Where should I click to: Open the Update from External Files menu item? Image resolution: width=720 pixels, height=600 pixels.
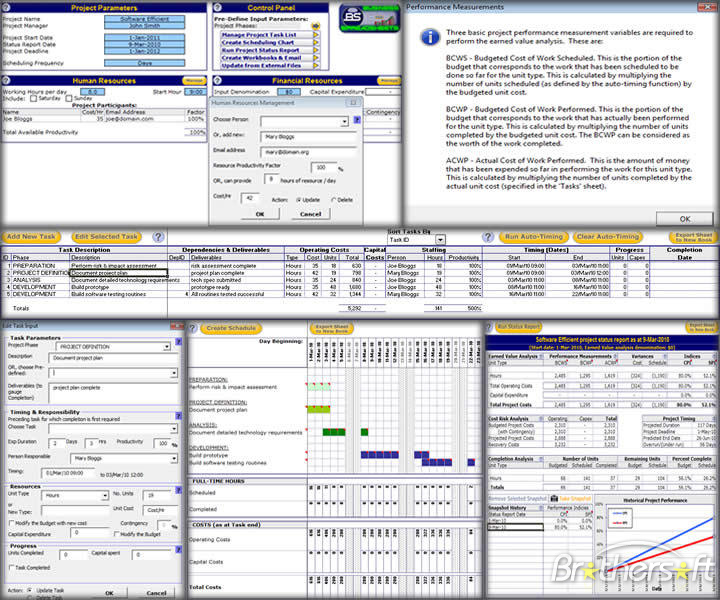(261, 66)
